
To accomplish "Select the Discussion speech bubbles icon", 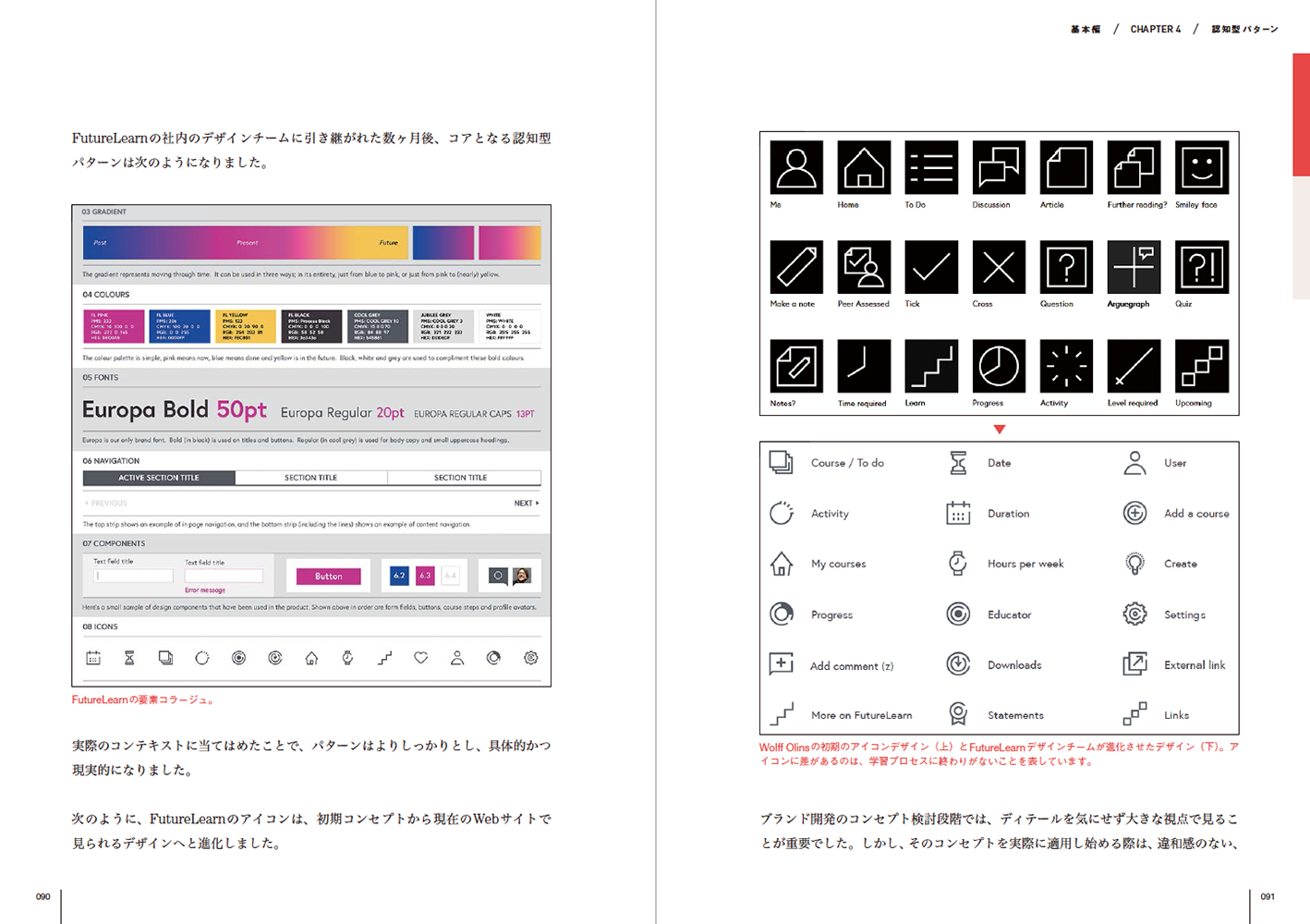I will (999, 167).
